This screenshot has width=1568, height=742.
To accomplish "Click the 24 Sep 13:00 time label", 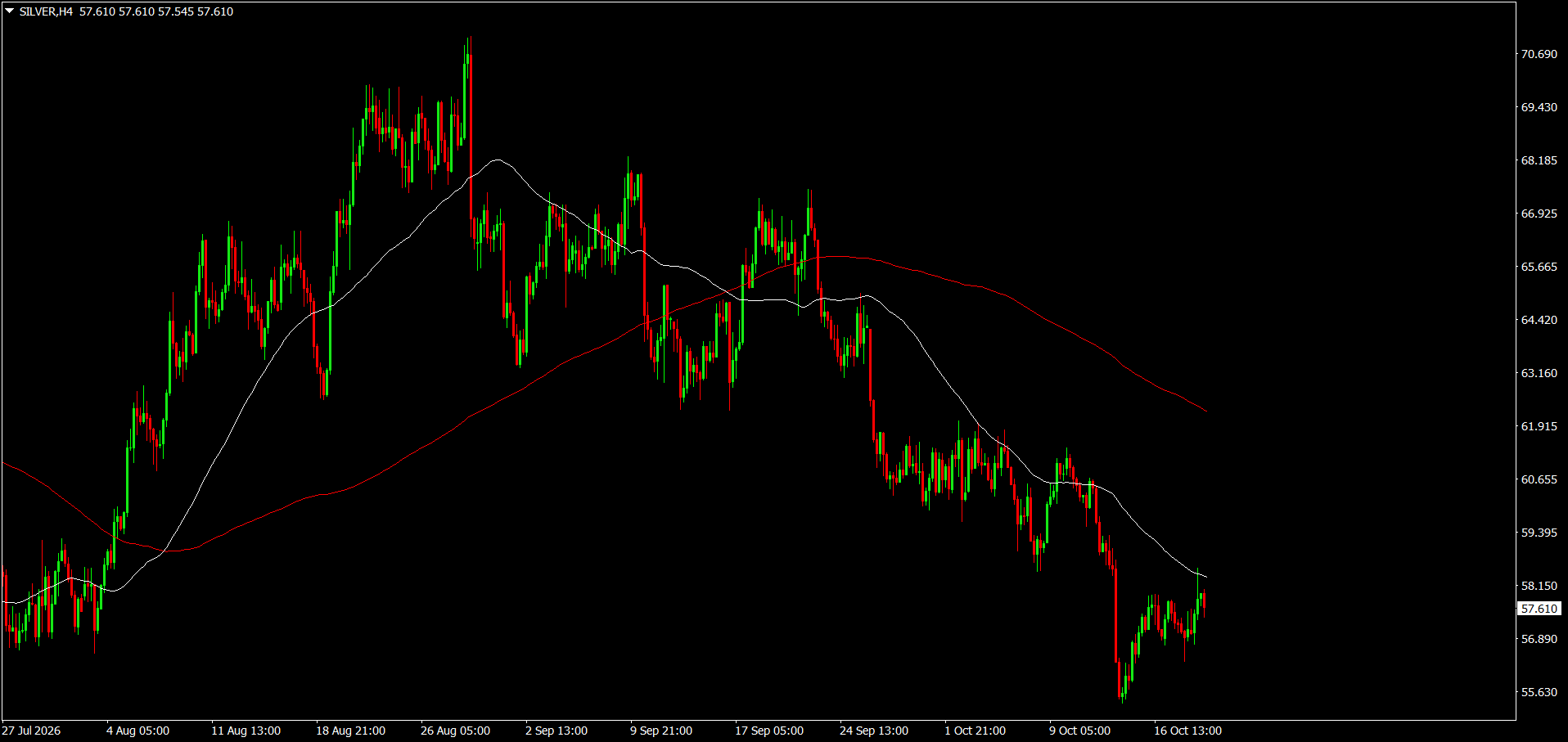I will pos(874,731).
